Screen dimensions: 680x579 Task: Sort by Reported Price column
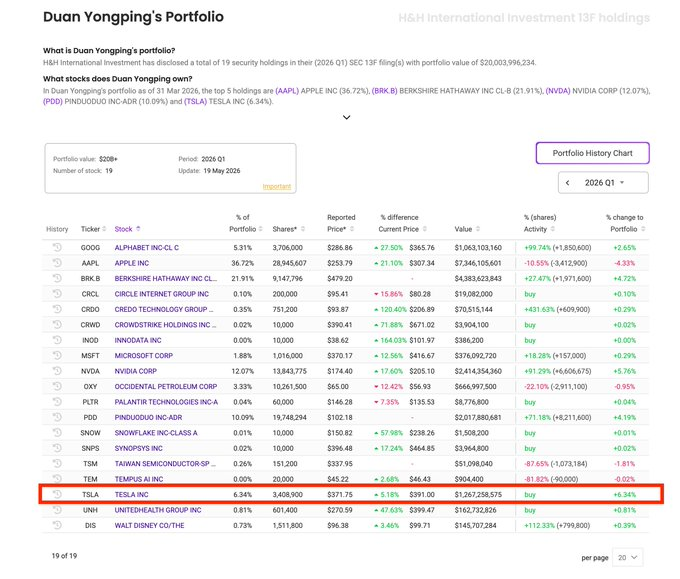[341, 223]
